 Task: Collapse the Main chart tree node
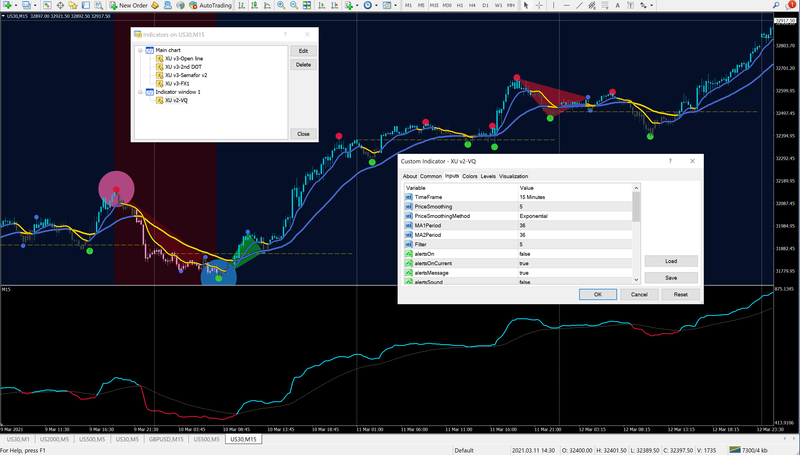tap(140, 50)
